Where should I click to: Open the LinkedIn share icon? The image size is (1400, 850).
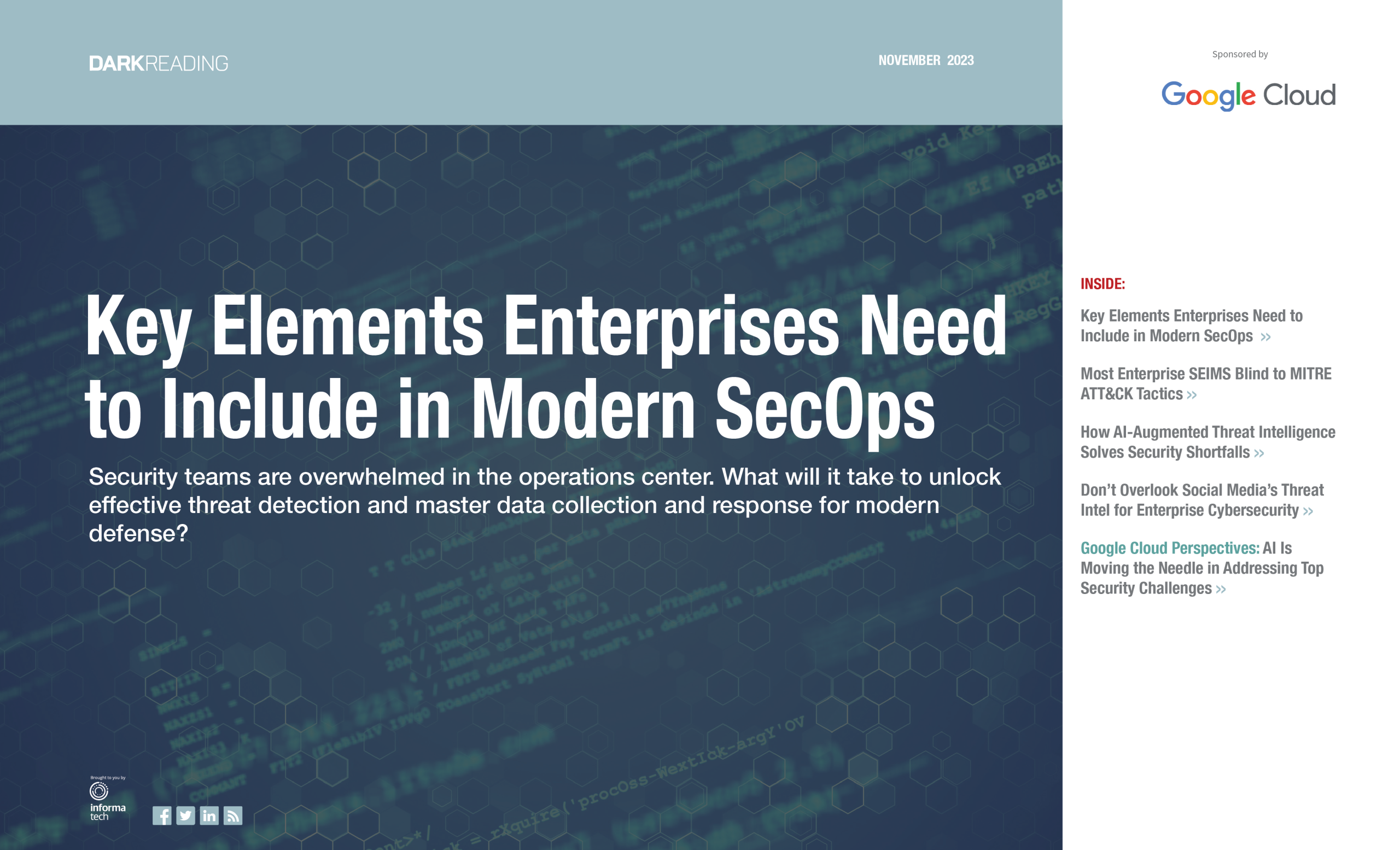click(x=209, y=816)
